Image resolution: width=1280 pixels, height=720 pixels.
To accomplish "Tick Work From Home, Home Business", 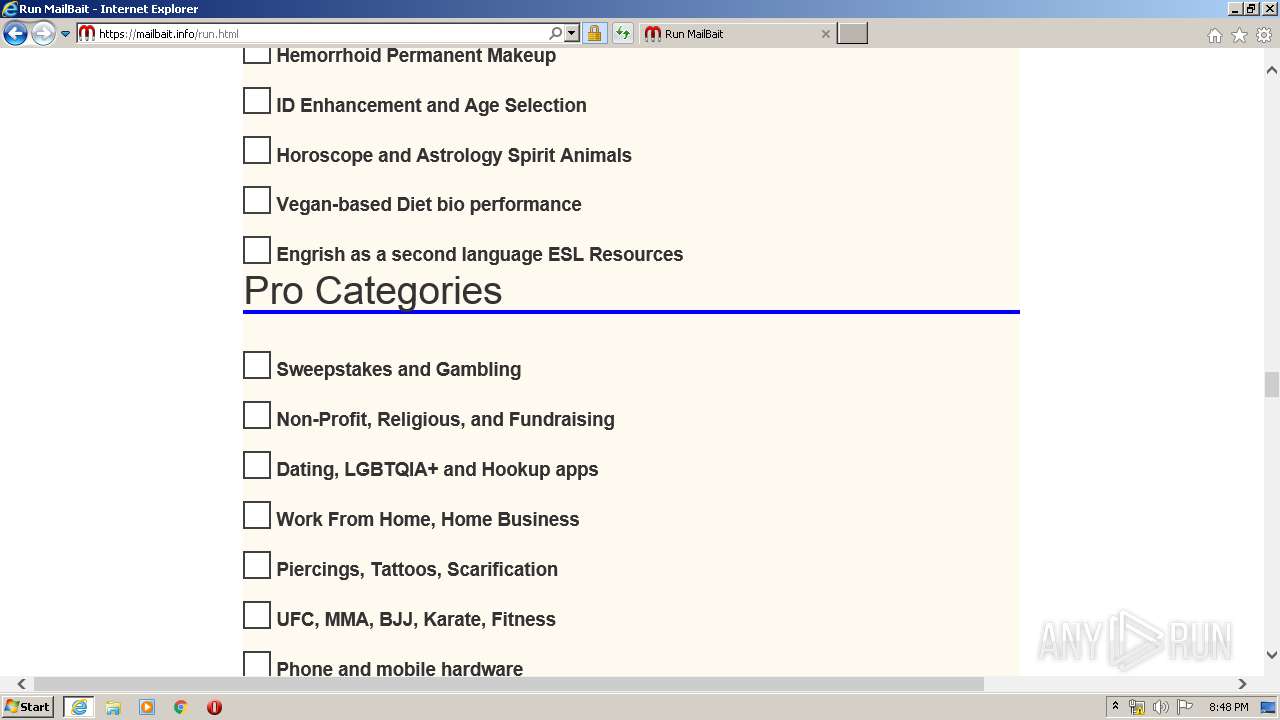I will point(257,515).
